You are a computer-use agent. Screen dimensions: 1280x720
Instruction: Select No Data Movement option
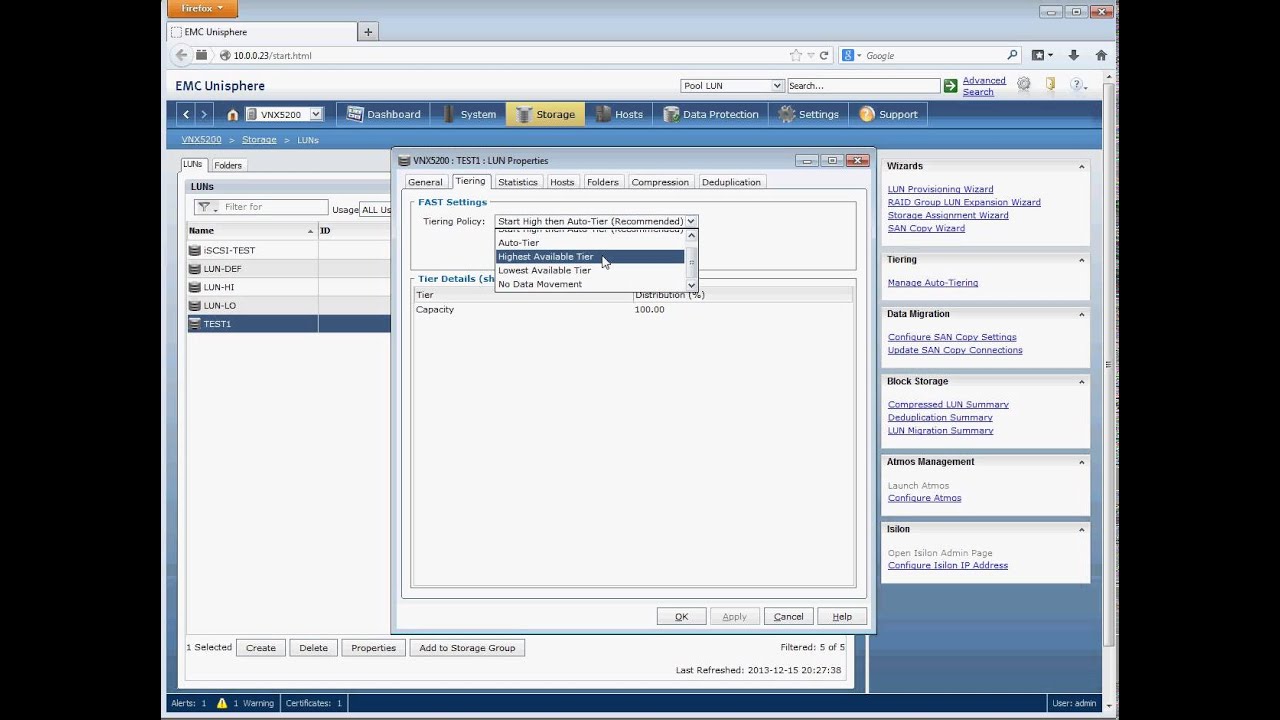(x=590, y=285)
